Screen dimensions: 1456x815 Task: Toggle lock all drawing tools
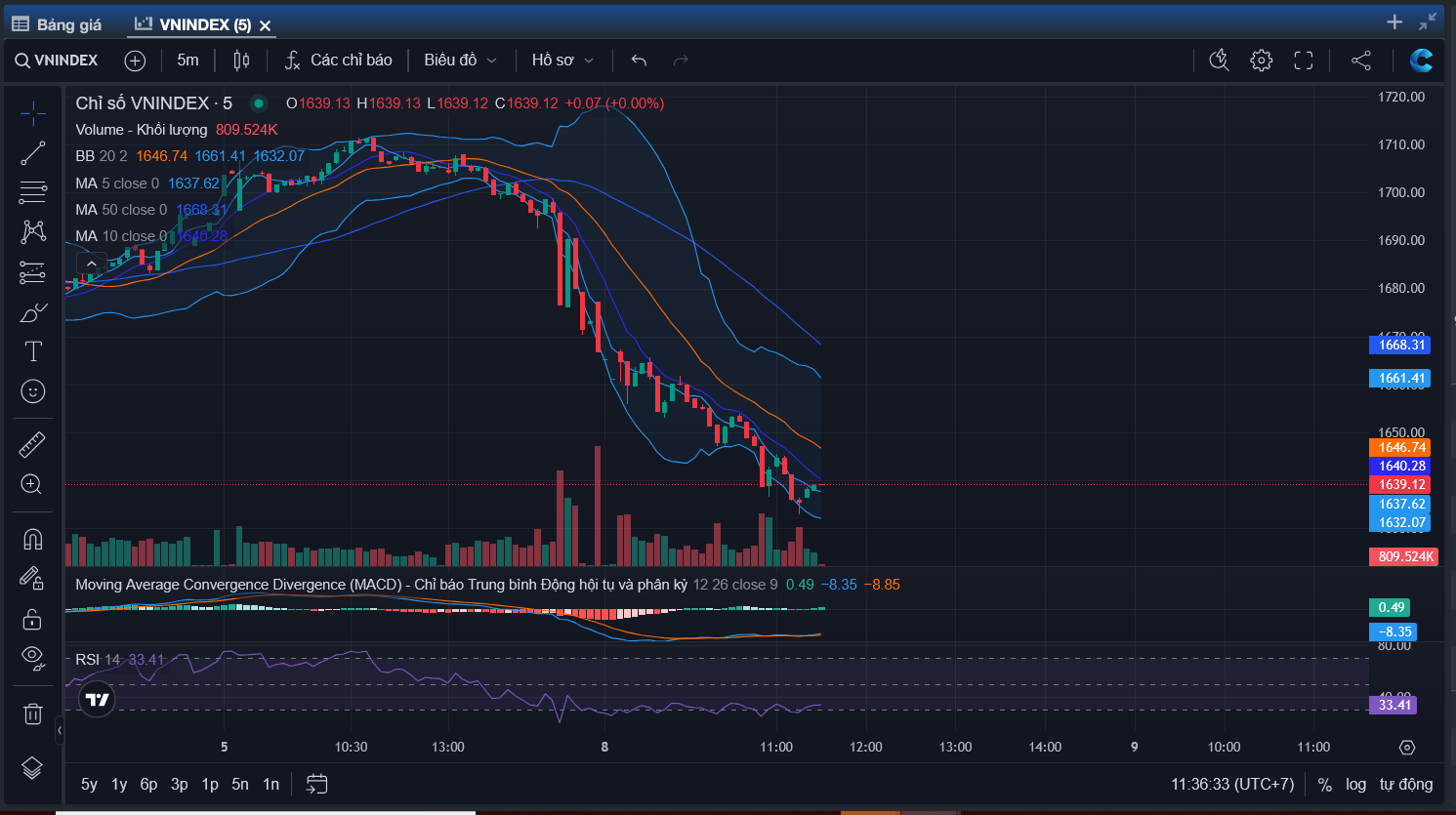pyautogui.click(x=32, y=619)
